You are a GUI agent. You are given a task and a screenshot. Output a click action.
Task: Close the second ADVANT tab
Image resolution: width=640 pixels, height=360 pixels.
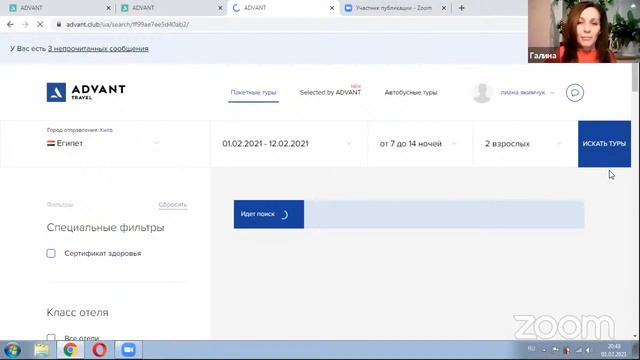tap(220, 8)
